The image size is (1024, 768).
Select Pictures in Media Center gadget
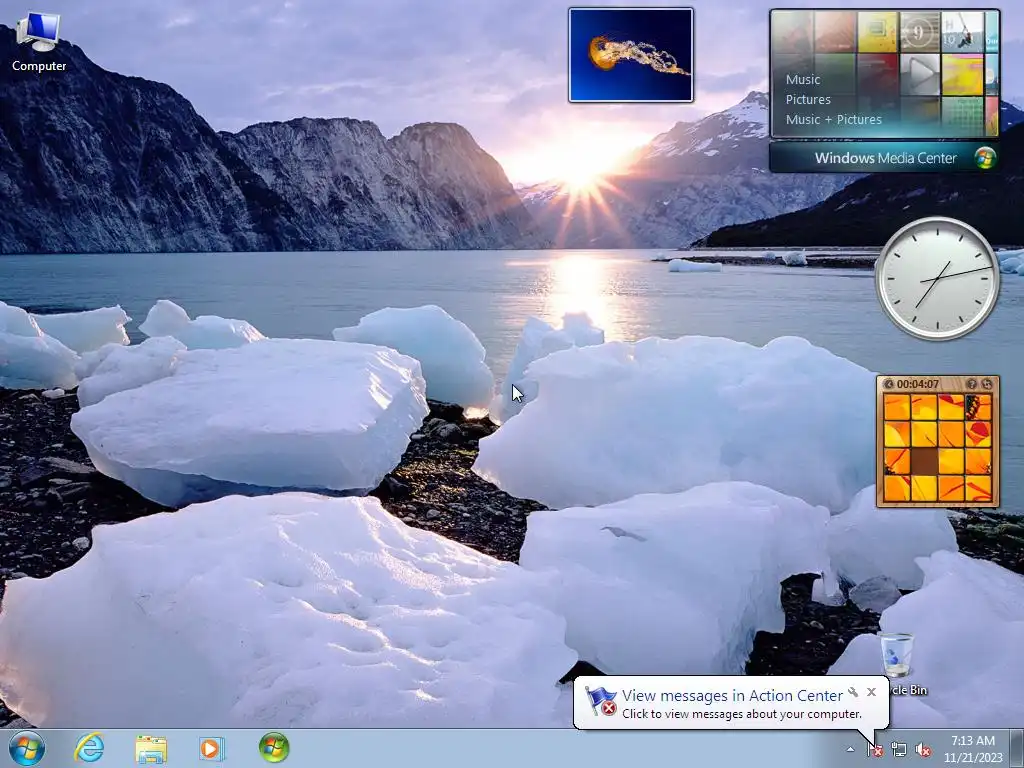pyautogui.click(x=808, y=99)
